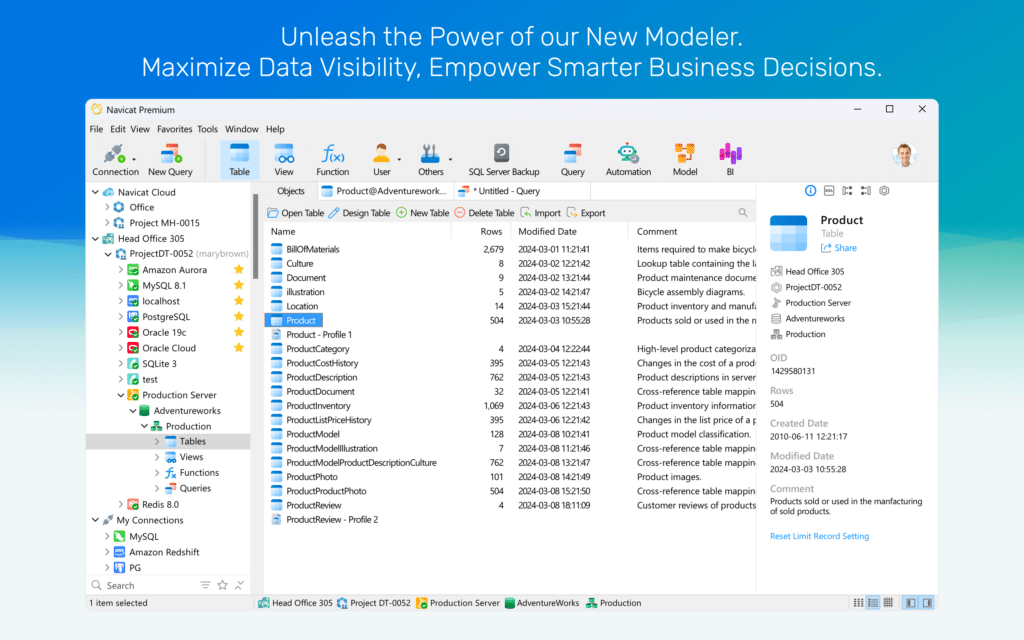Launch the BI toolbar icon
This screenshot has height=640, width=1024.
[x=730, y=160]
